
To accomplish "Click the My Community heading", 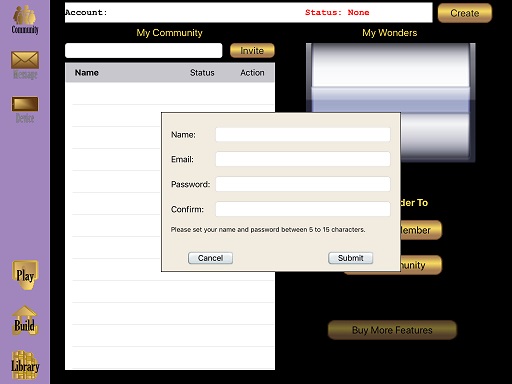I will click(169, 33).
